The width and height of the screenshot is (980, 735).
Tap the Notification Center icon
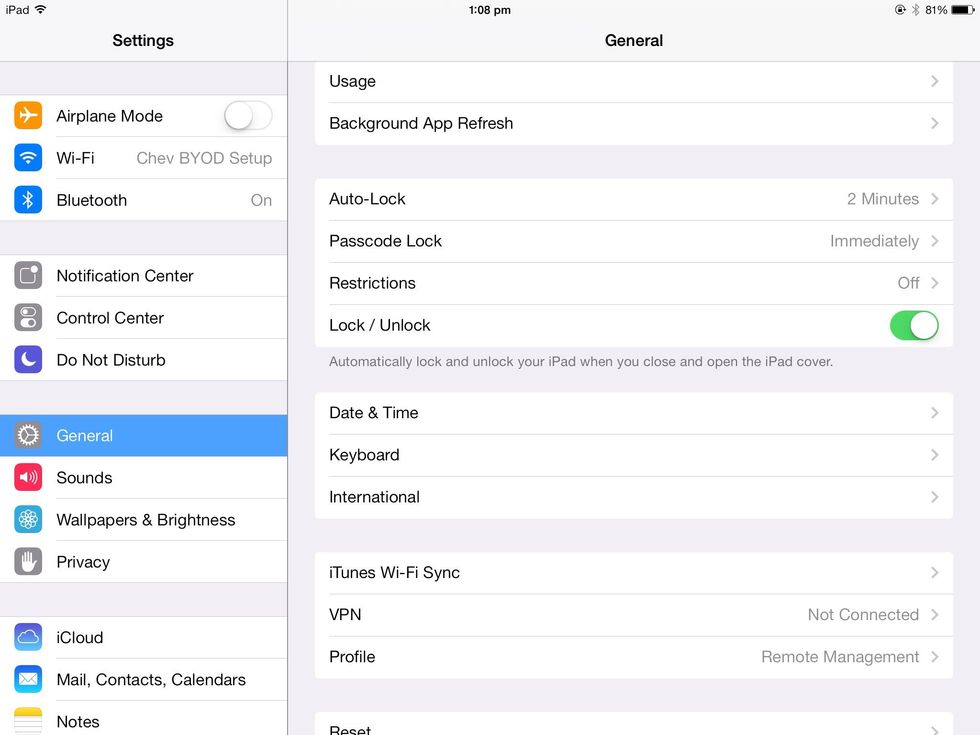(28, 276)
